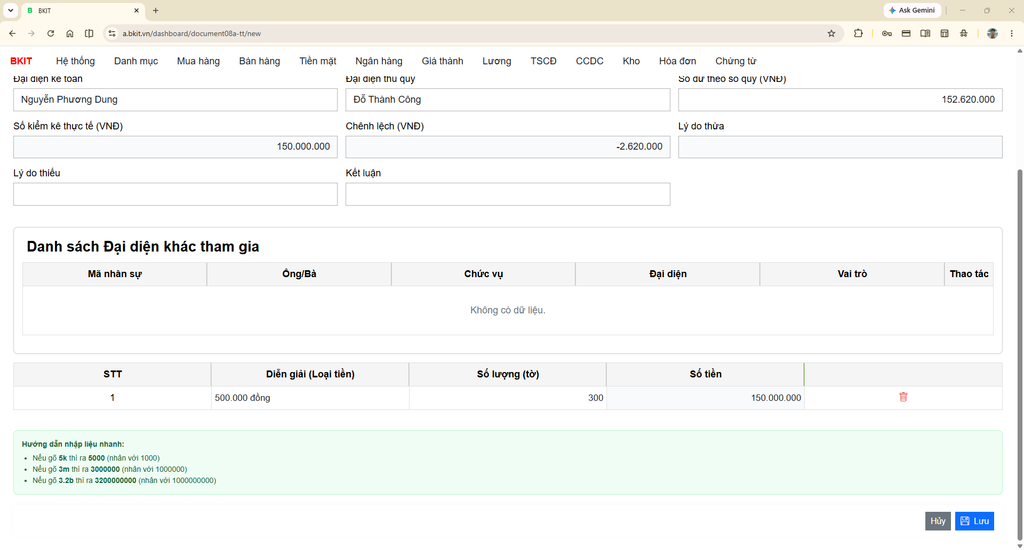The width and height of the screenshot is (1024, 550).
Task: Click the Chức vụ column header
Action: click(x=483, y=274)
